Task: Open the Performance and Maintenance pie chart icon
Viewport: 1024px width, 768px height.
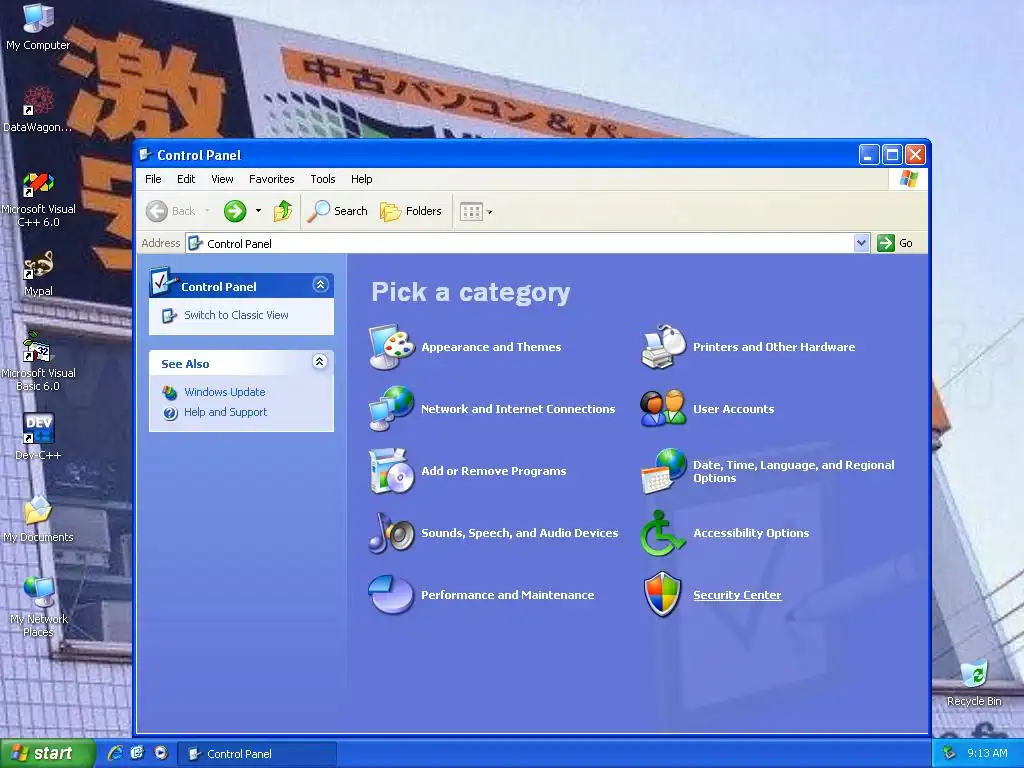Action: point(391,595)
